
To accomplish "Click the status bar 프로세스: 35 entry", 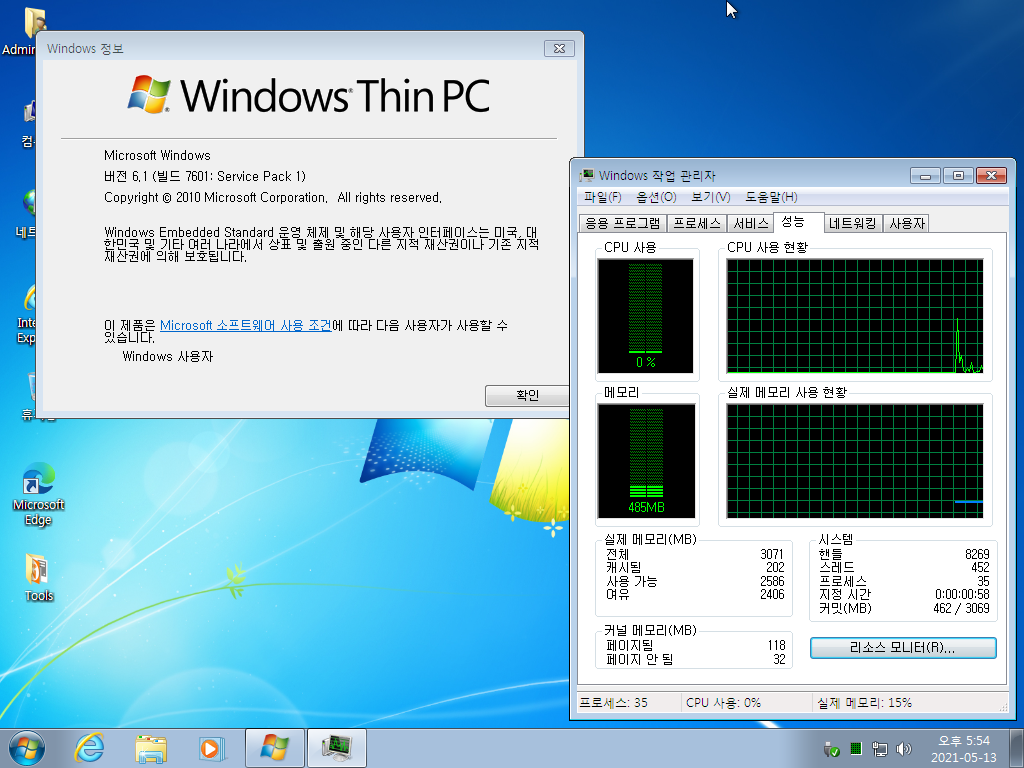I will (x=613, y=703).
